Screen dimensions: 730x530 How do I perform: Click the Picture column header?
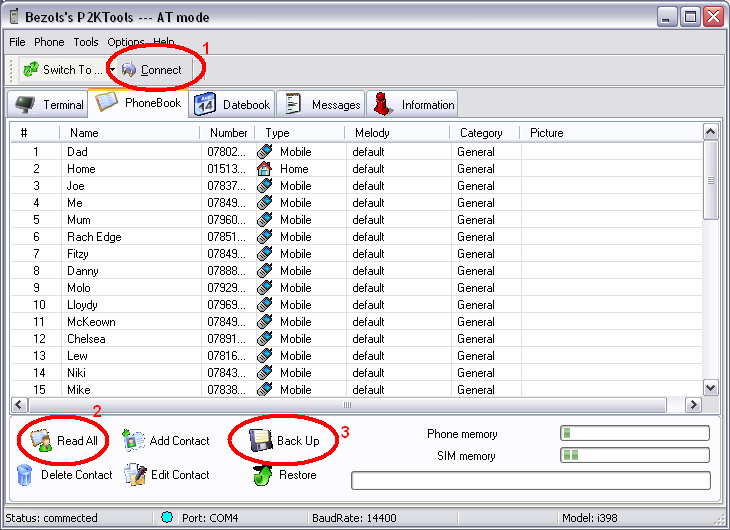pos(611,133)
